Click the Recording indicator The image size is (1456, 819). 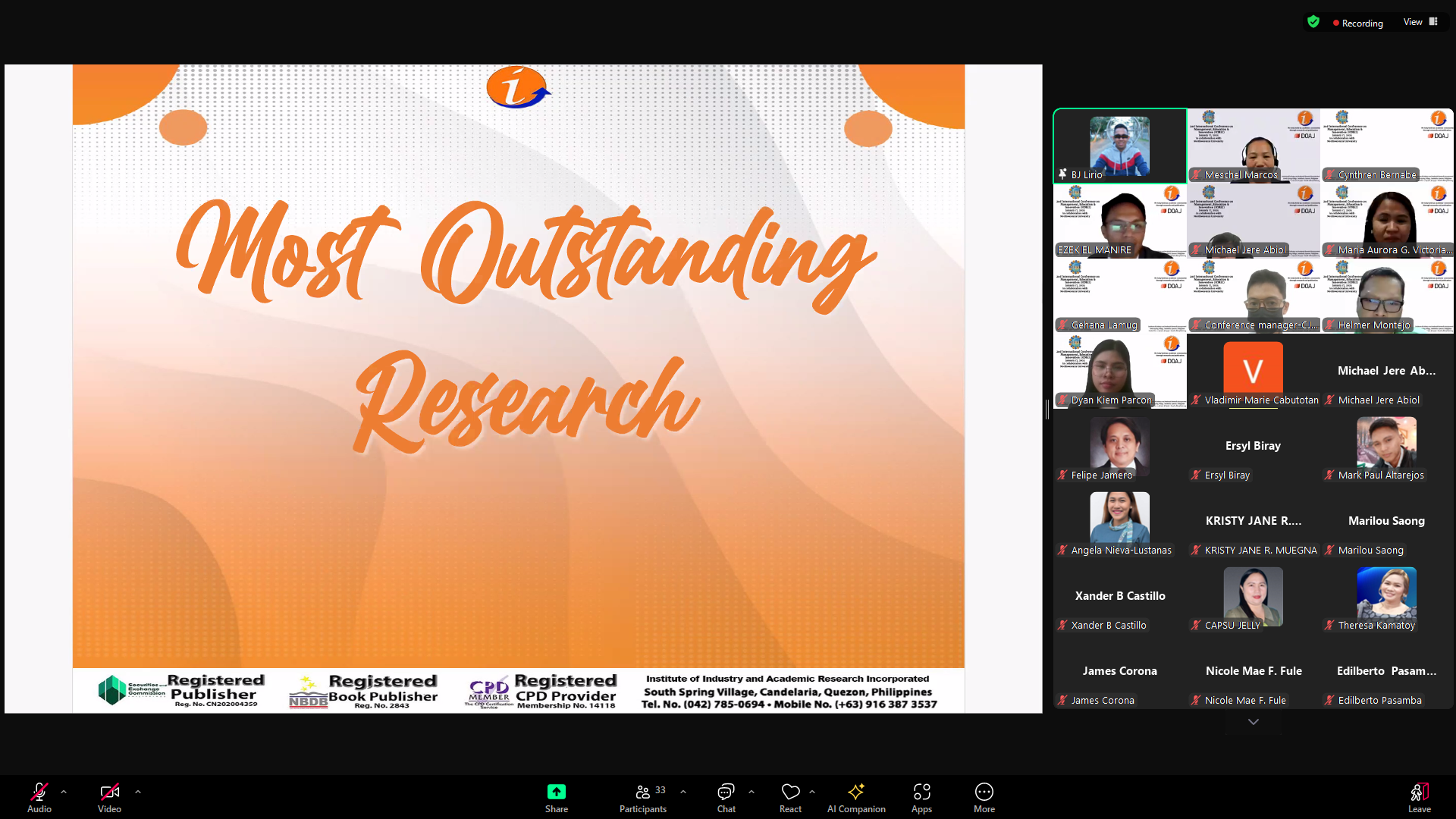click(x=1357, y=23)
